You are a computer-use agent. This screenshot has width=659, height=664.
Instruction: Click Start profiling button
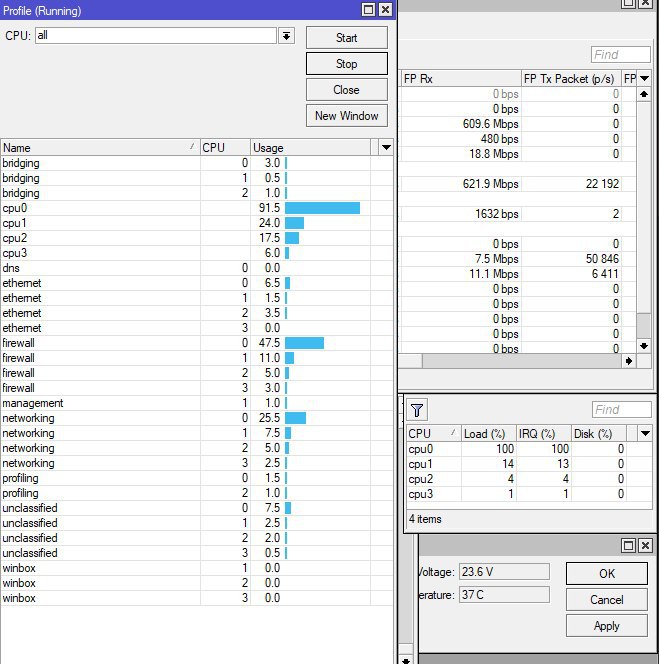[346, 38]
